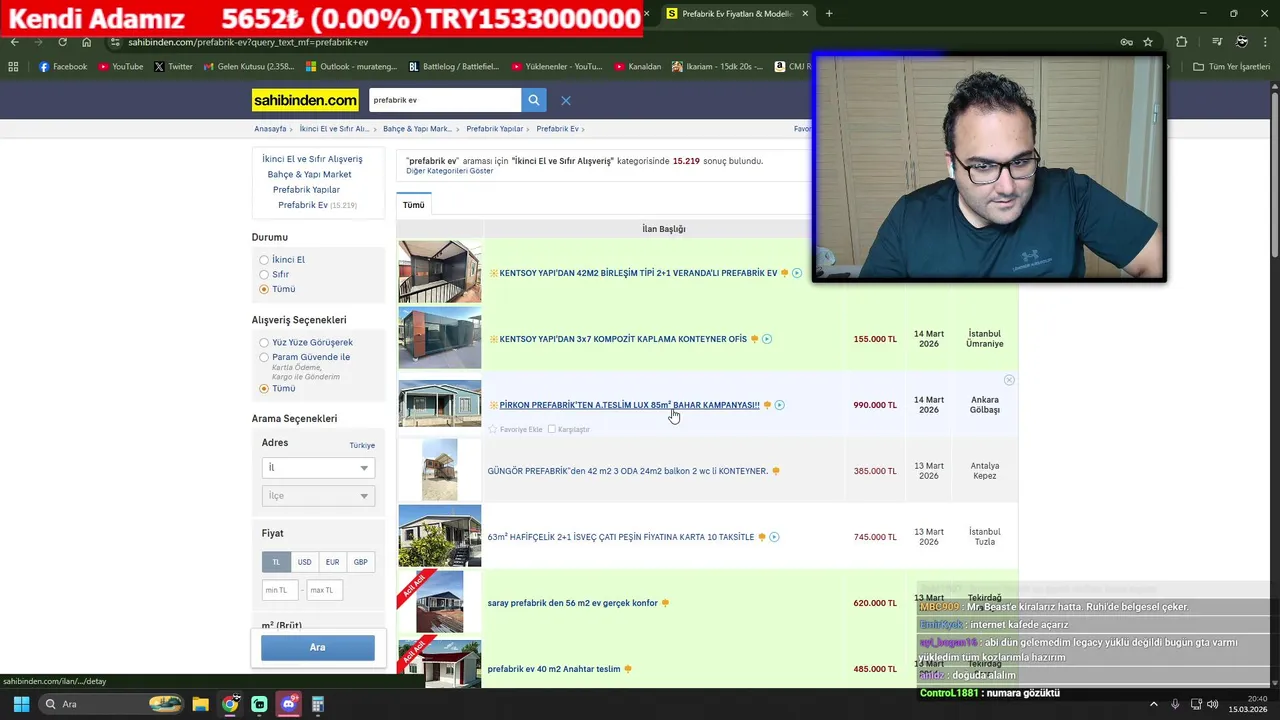Close the highlighted PİRKON listing row X
This screenshot has height=720, width=1280.
[1009, 380]
